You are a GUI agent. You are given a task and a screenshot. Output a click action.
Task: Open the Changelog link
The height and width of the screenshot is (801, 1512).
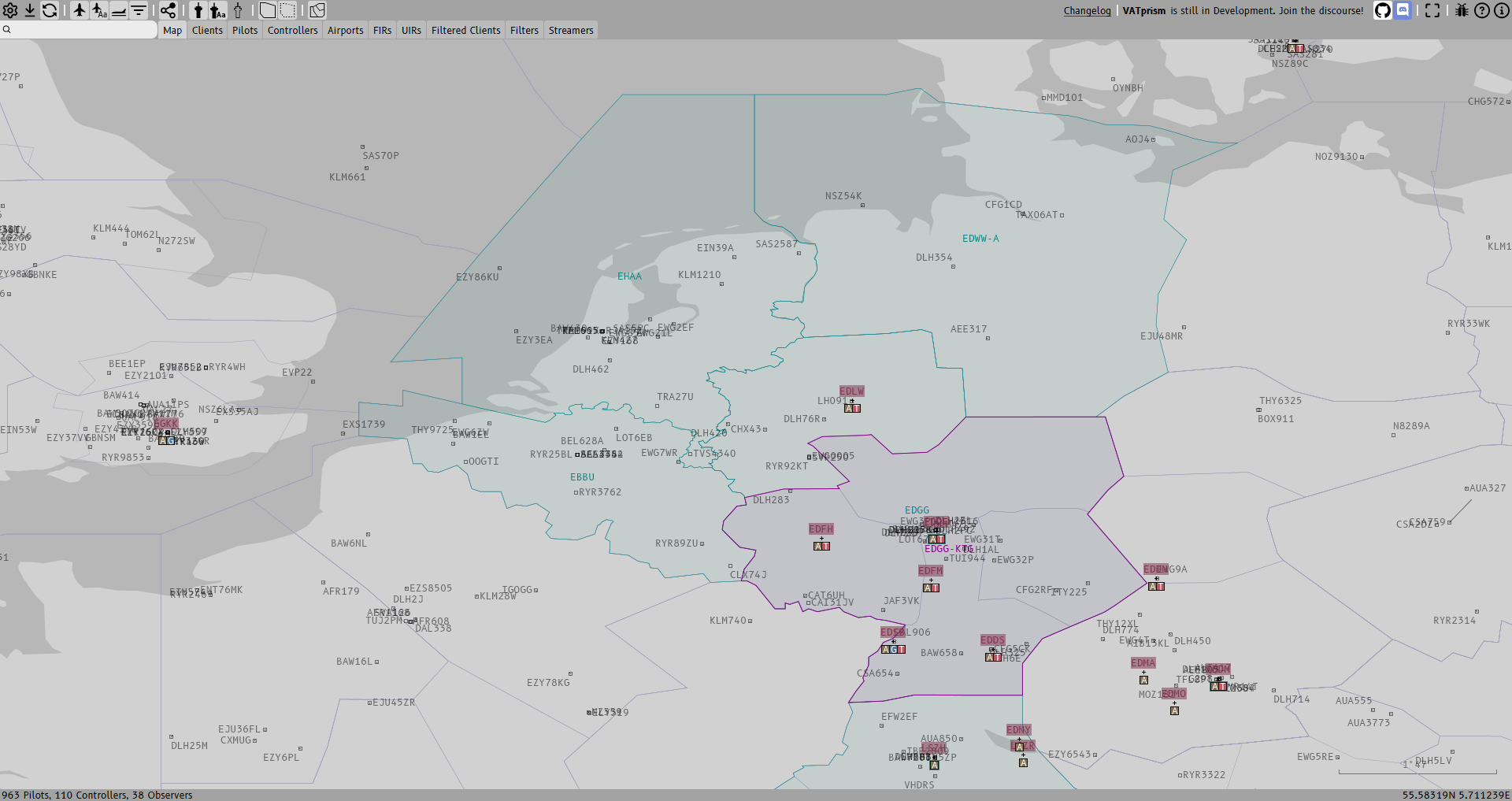click(1087, 10)
